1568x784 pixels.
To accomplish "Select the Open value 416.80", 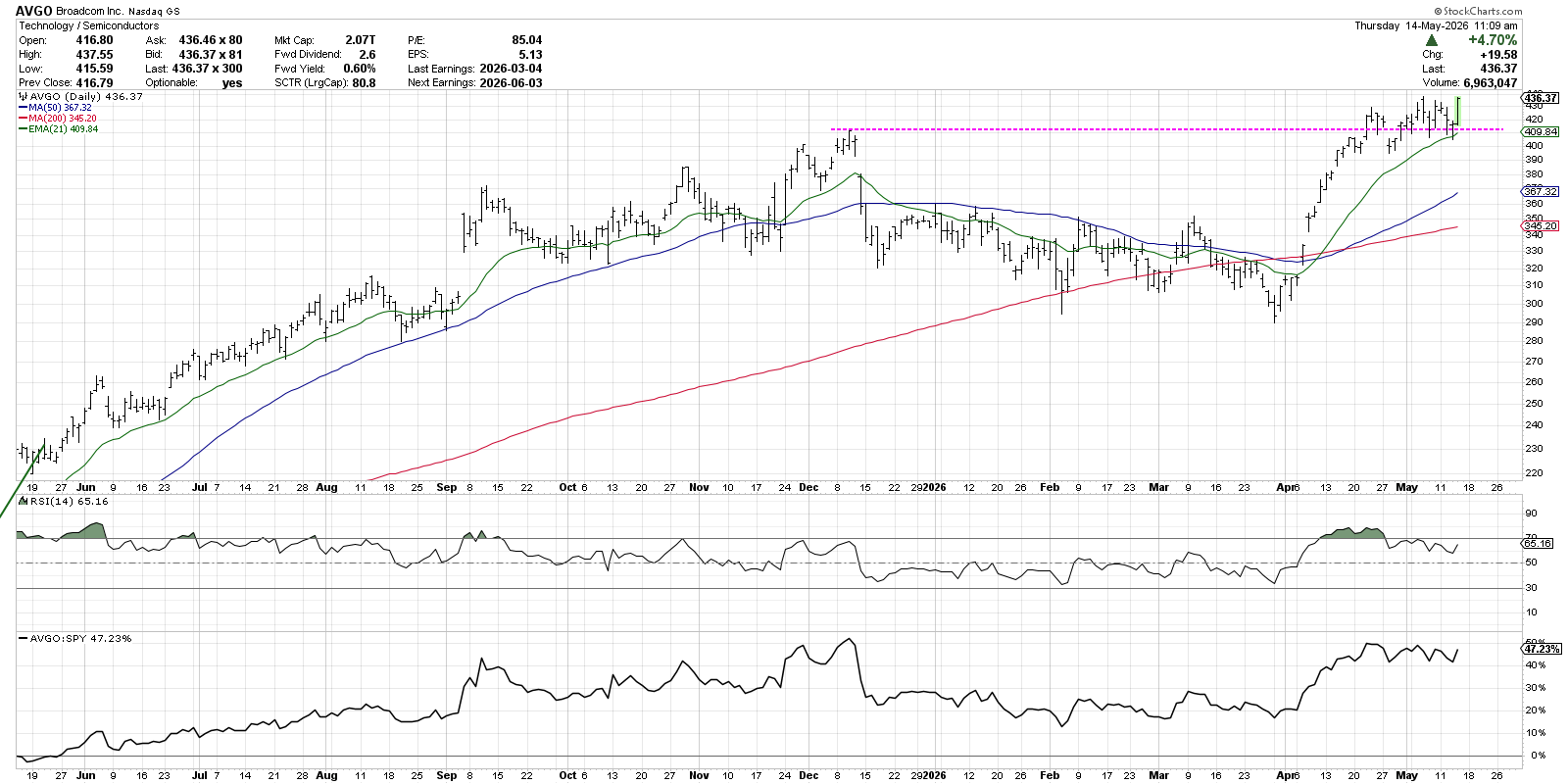I will (95, 40).
